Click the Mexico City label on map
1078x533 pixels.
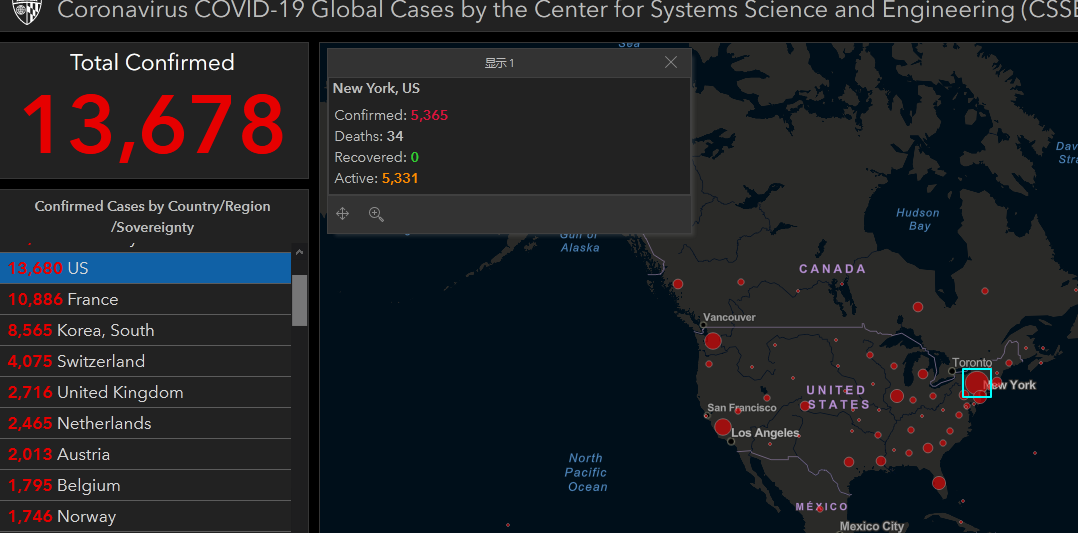[x=872, y=527]
